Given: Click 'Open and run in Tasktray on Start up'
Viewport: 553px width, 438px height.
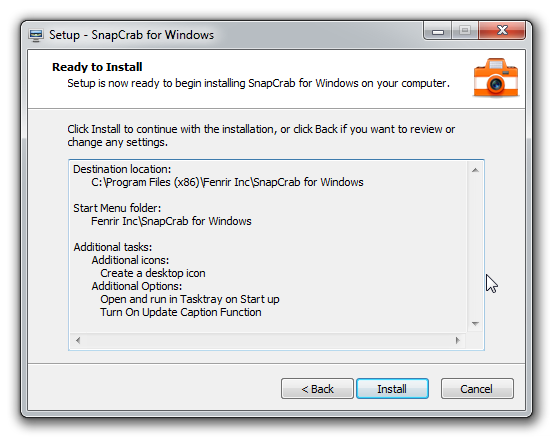Looking at the screenshot, I should click(190, 299).
